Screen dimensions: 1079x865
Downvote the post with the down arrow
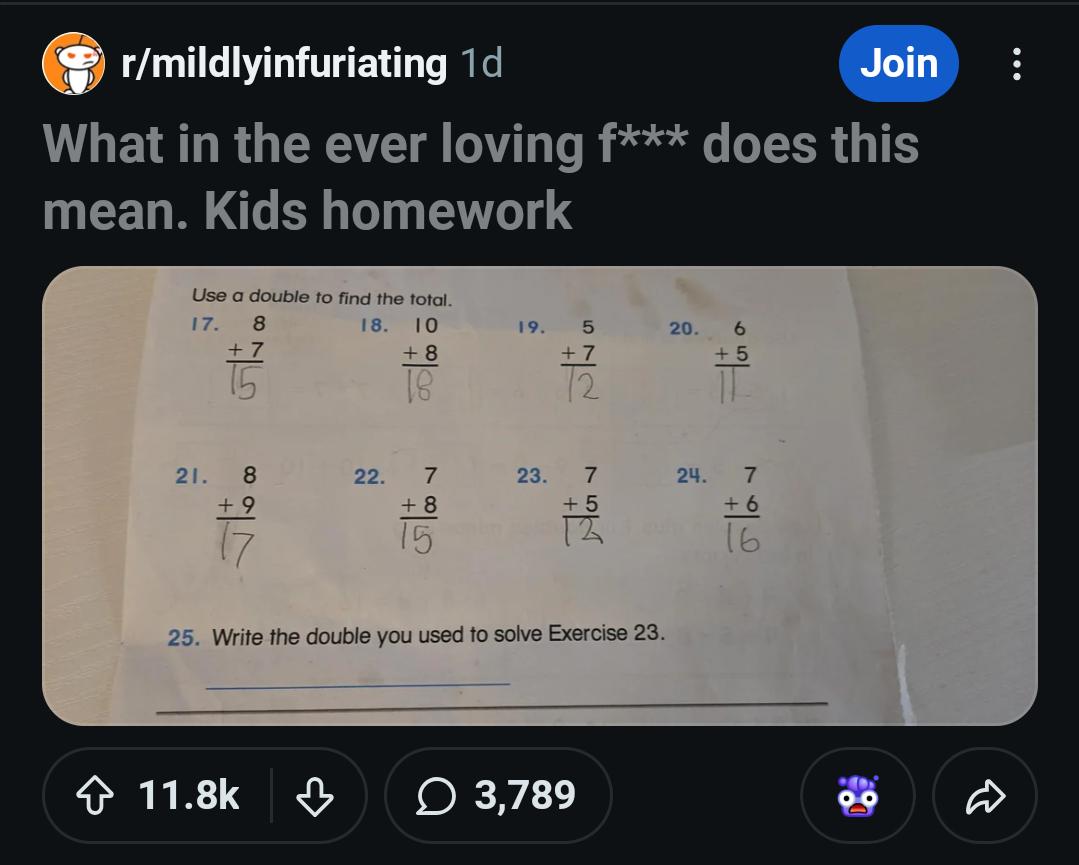pos(315,796)
